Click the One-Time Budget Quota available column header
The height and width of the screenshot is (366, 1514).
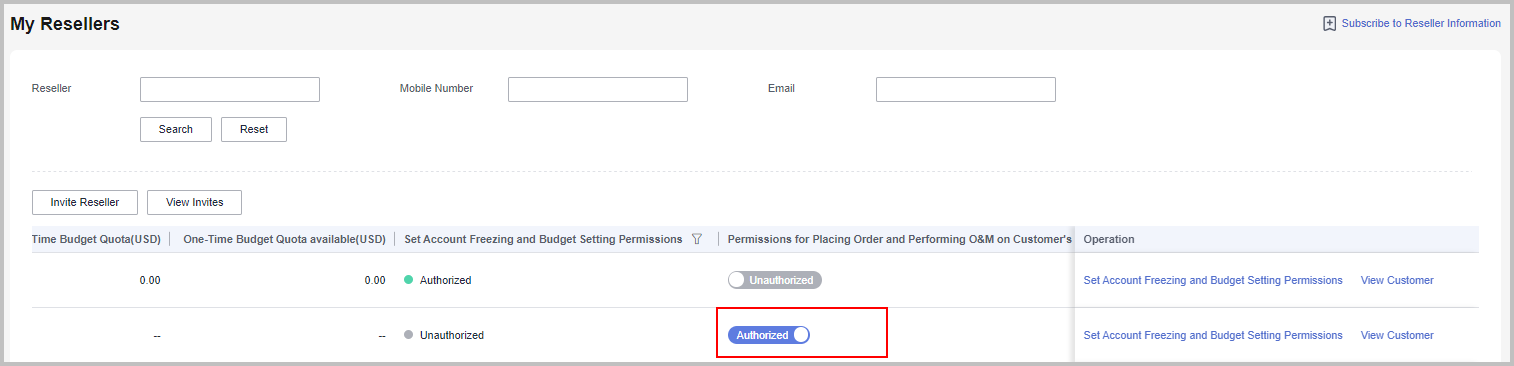click(284, 240)
